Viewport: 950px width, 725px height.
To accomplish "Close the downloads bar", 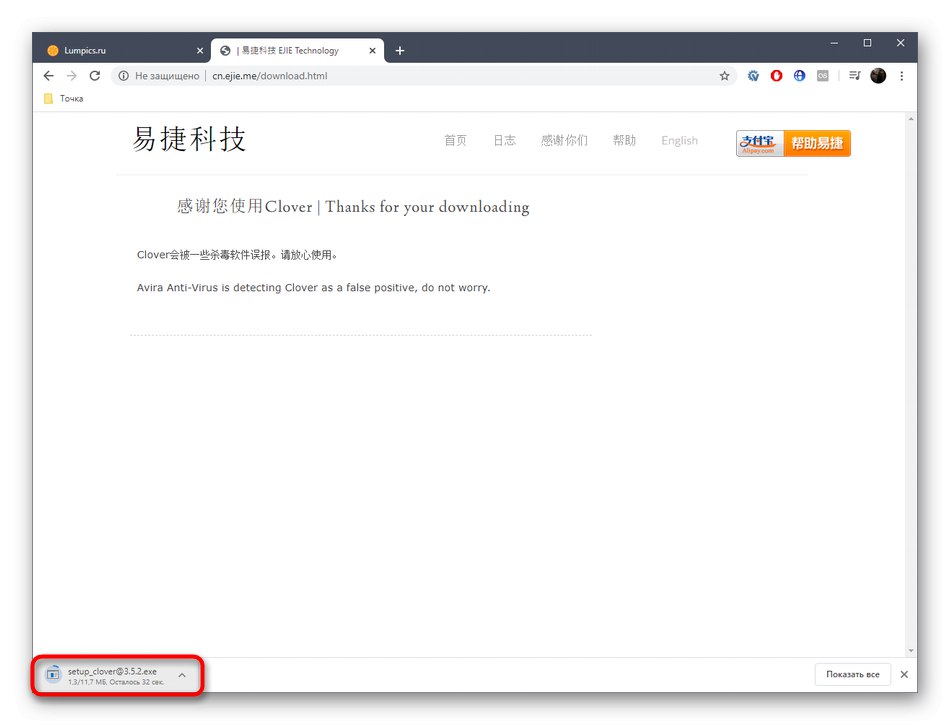I will click(x=904, y=674).
